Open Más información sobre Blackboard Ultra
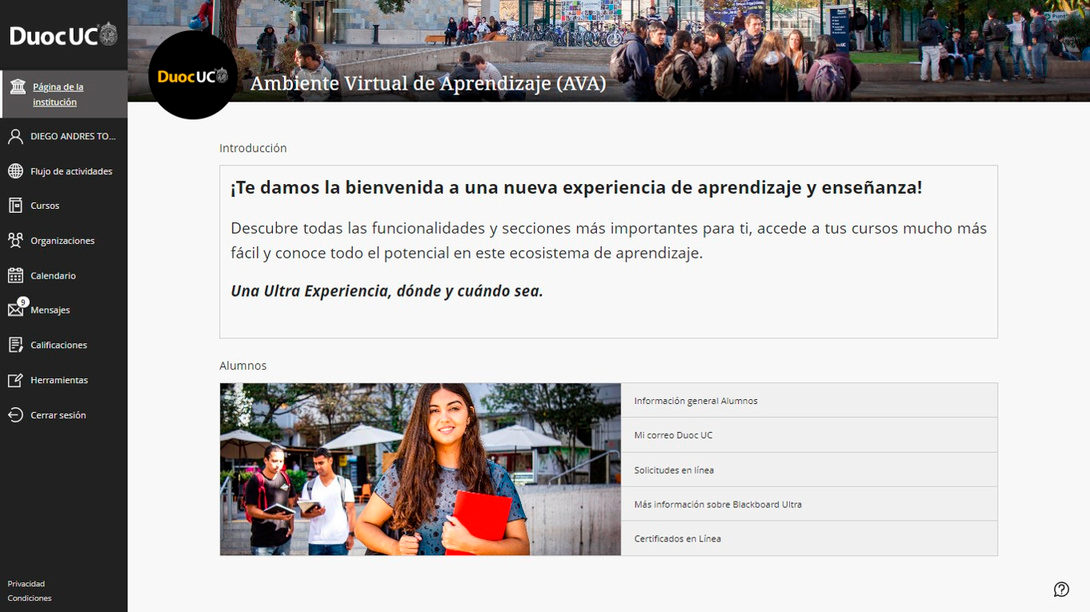1090x612 pixels. (x=809, y=504)
